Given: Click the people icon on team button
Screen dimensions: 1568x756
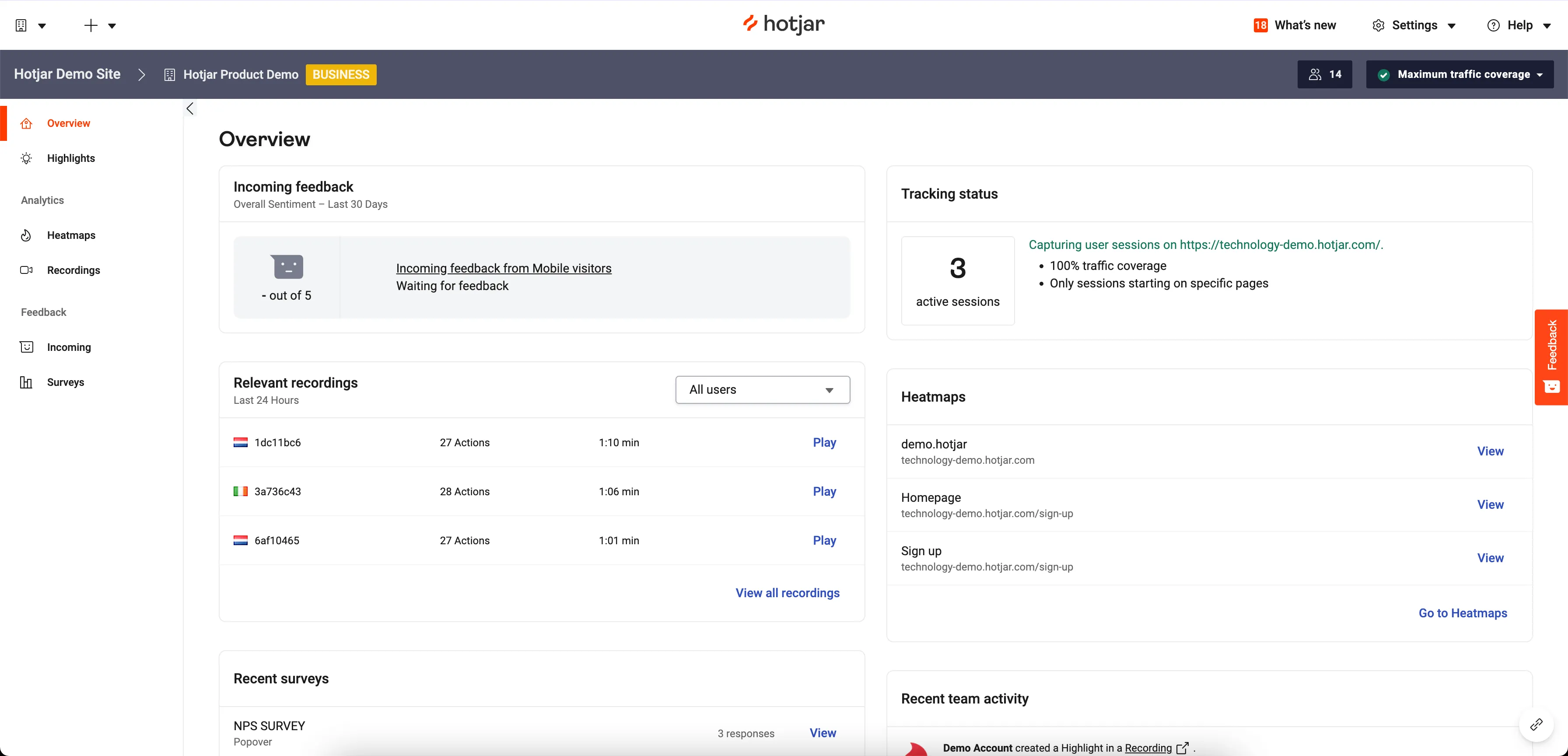Looking at the screenshot, I should 1315,74.
